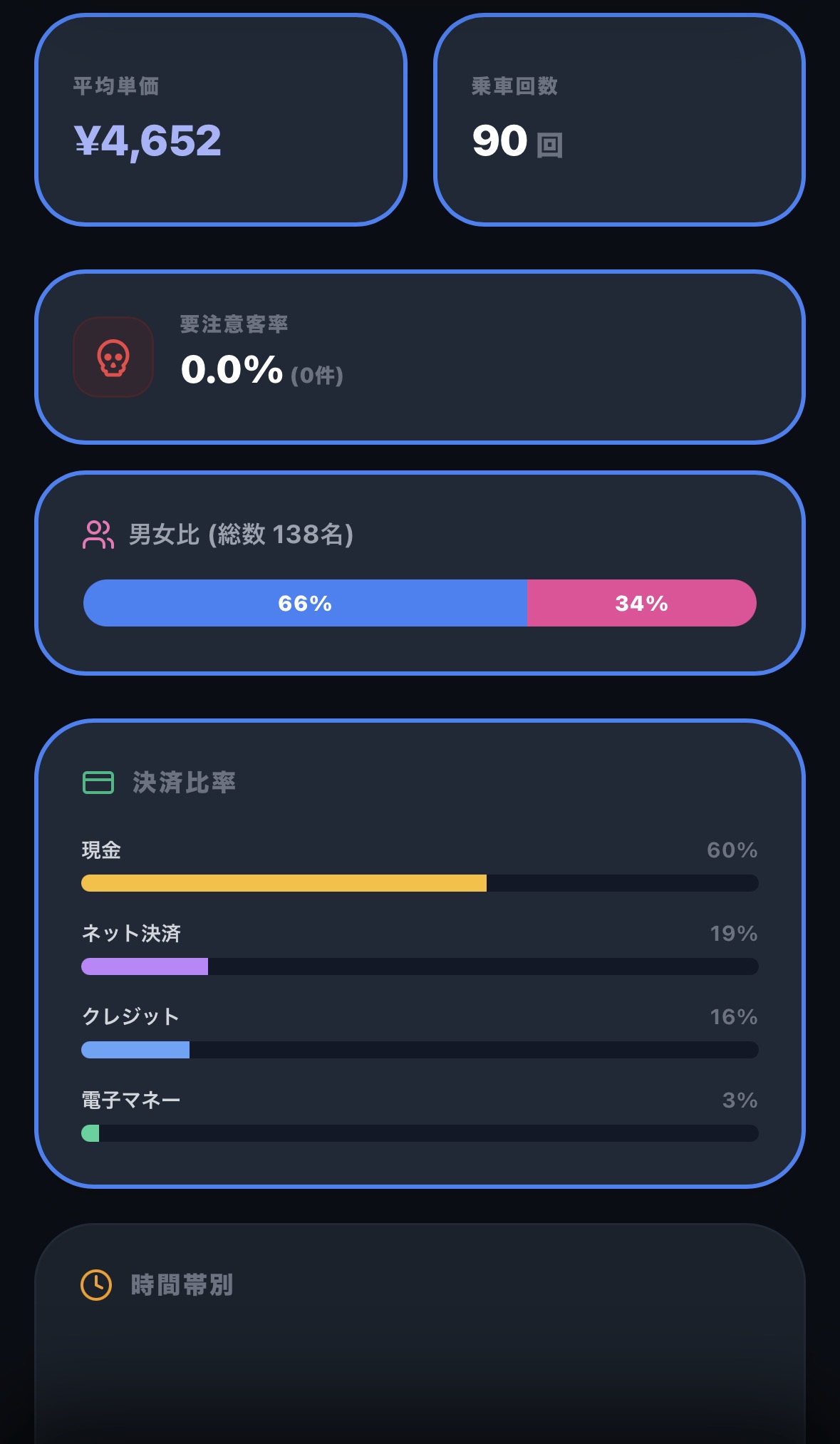Screen dimensions: 840x1444
Task: Click the 要注意客率 warning card
Action: point(420,356)
